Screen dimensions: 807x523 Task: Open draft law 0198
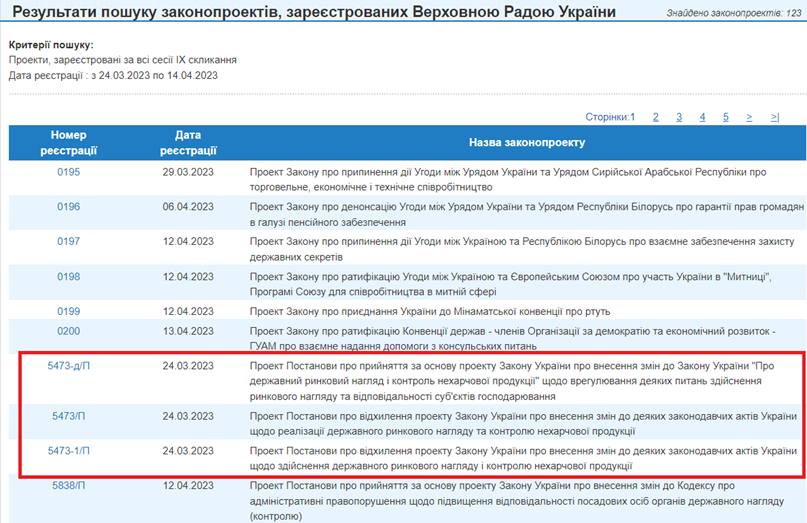click(68, 277)
